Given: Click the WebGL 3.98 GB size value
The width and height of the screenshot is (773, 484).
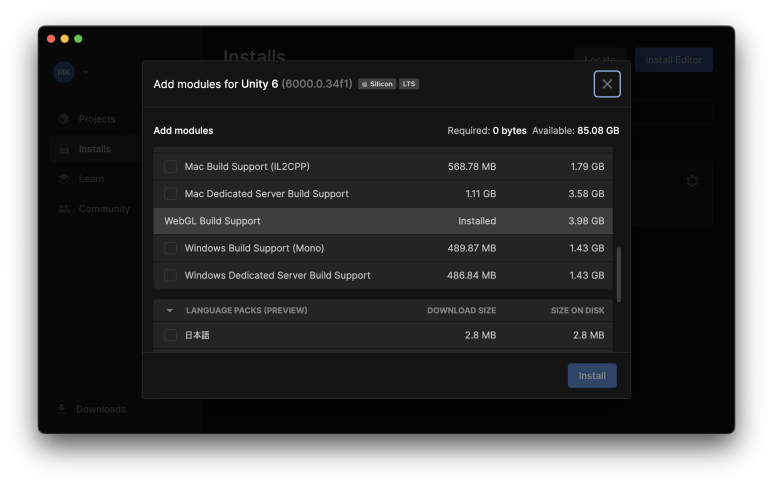Looking at the screenshot, I should (586, 221).
